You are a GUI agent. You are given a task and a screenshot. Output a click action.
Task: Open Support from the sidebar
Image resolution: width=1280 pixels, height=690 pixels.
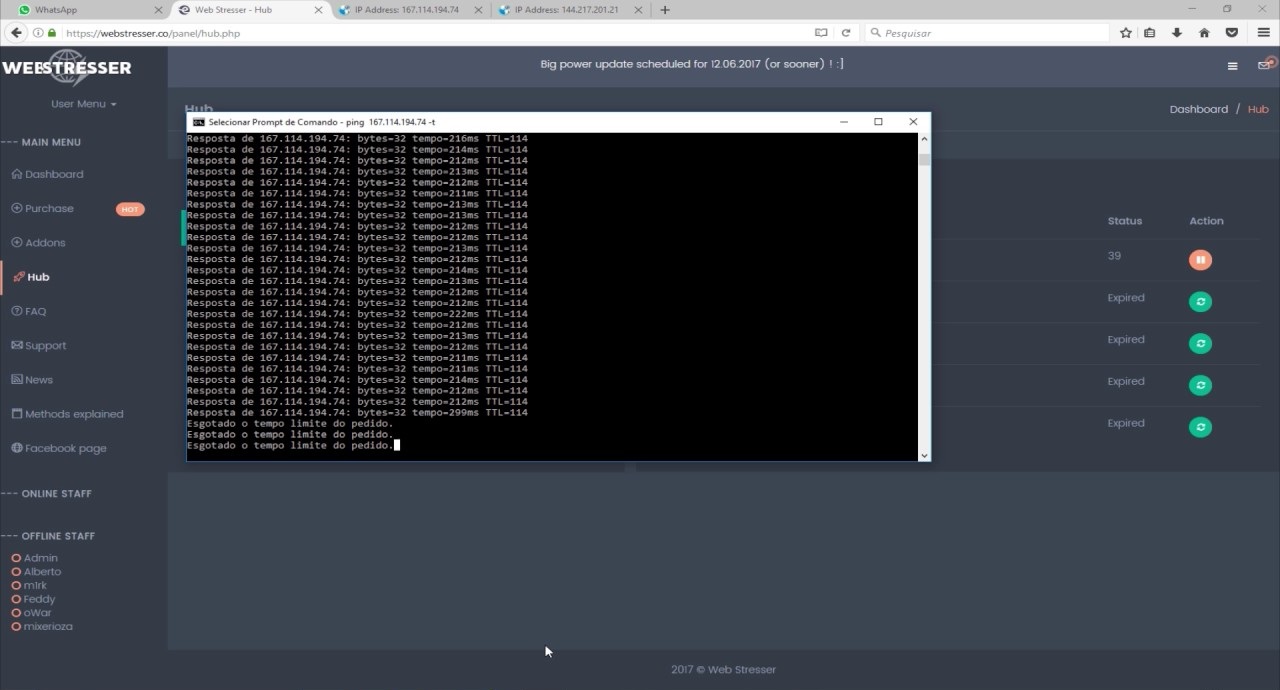click(x=39, y=345)
